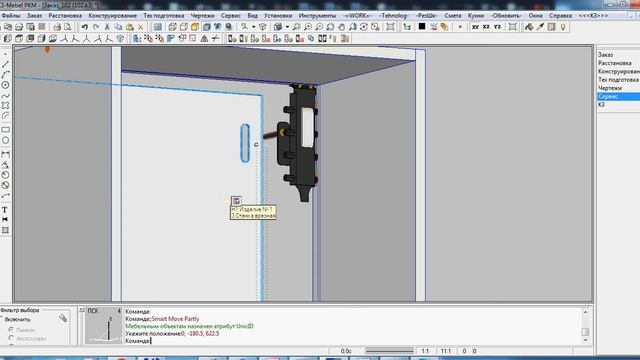Click the warning triangle icon
The height and width of the screenshot is (360, 640).
(x=204, y=39)
